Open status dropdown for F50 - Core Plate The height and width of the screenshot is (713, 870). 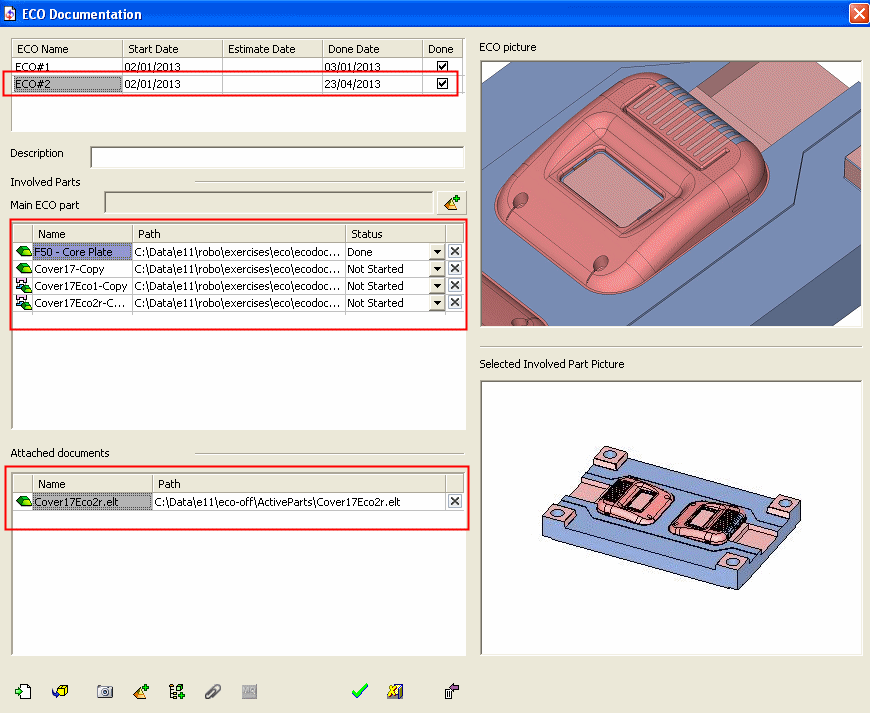(437, 252)
